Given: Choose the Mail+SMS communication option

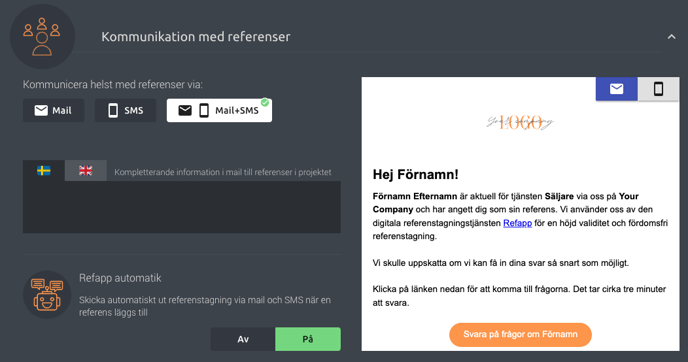Looking at the screenshot, I should click(219, 111).
